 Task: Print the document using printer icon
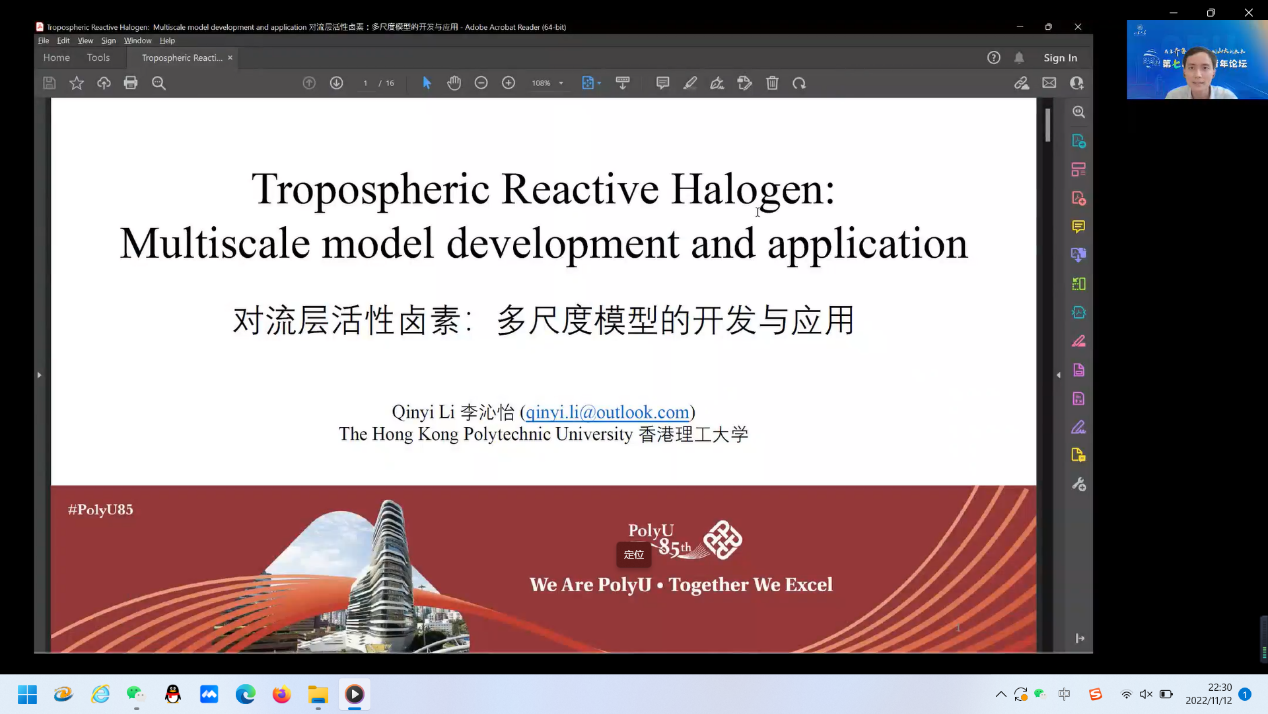pyautogui.click(x=131, y=83)
